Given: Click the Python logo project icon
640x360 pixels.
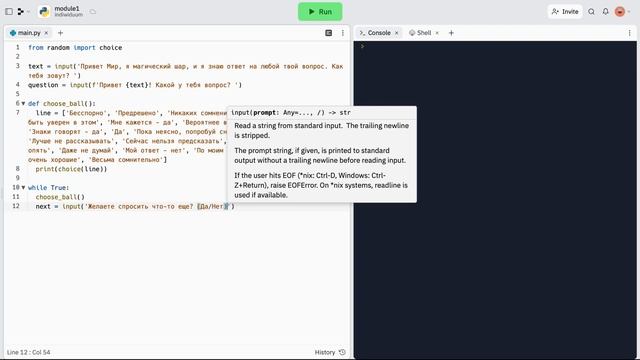Looking at the screenshot, I should 44,12.
